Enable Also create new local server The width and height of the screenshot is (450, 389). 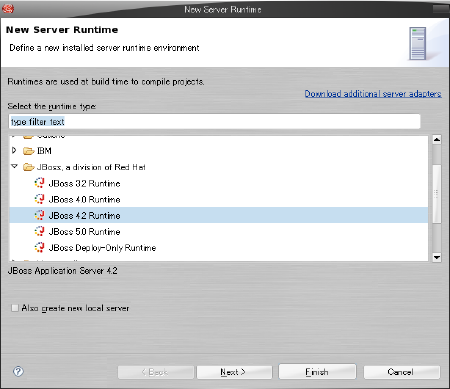pos(15,308)
